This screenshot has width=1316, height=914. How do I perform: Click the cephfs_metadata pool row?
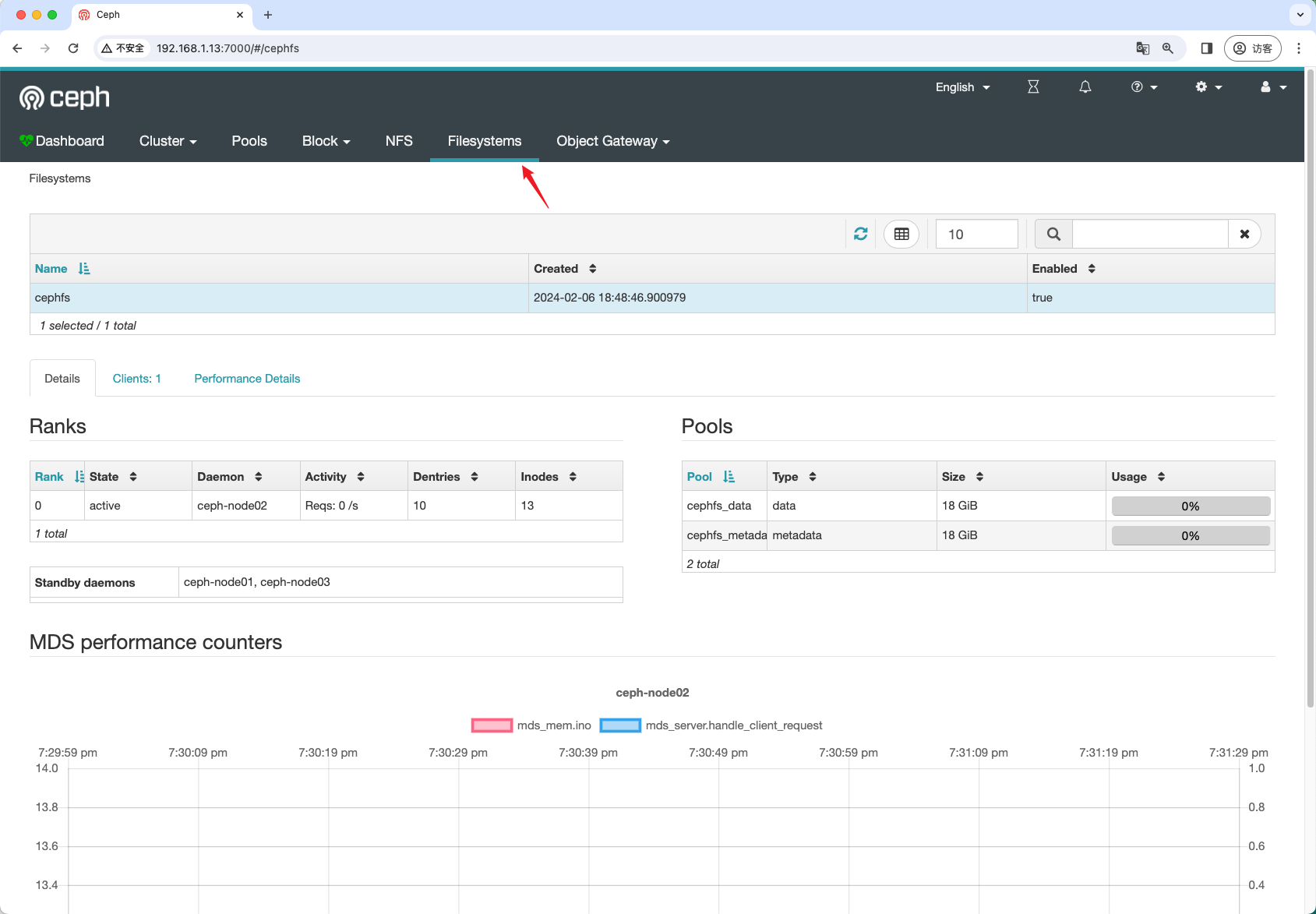pyautogui.click(x=978, y=535)
